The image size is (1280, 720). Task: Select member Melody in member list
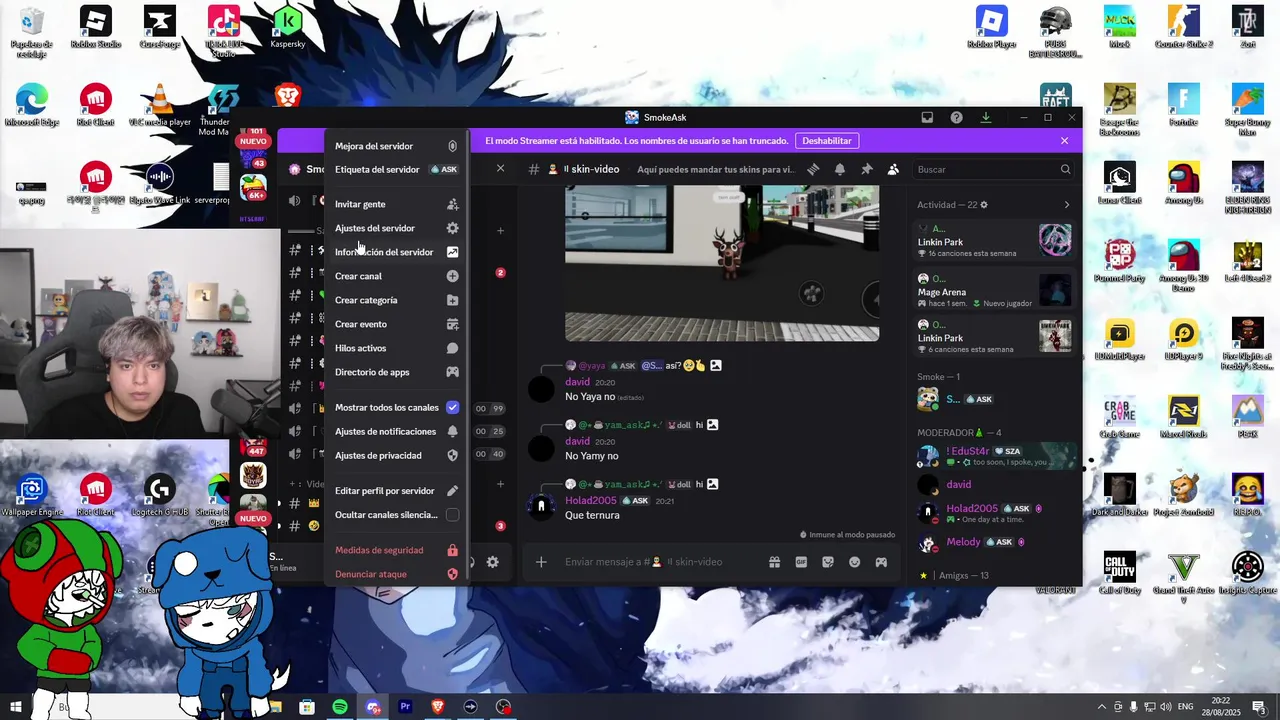click(x=994, y=542)
